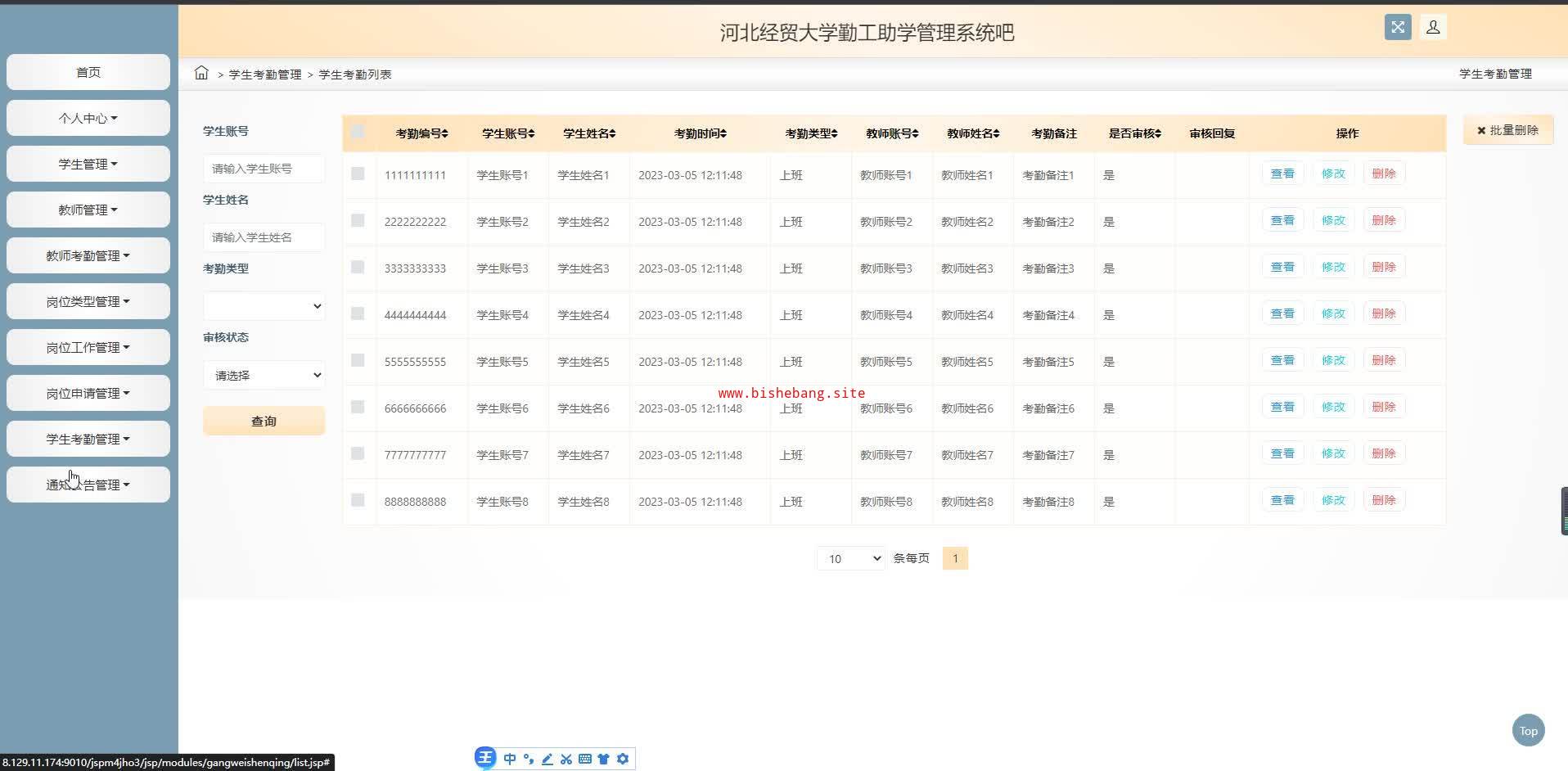Expand the 学生考勤管理 sidebar menu
Viewport: 1568px width, 771px height.
[x=88, y=439]
